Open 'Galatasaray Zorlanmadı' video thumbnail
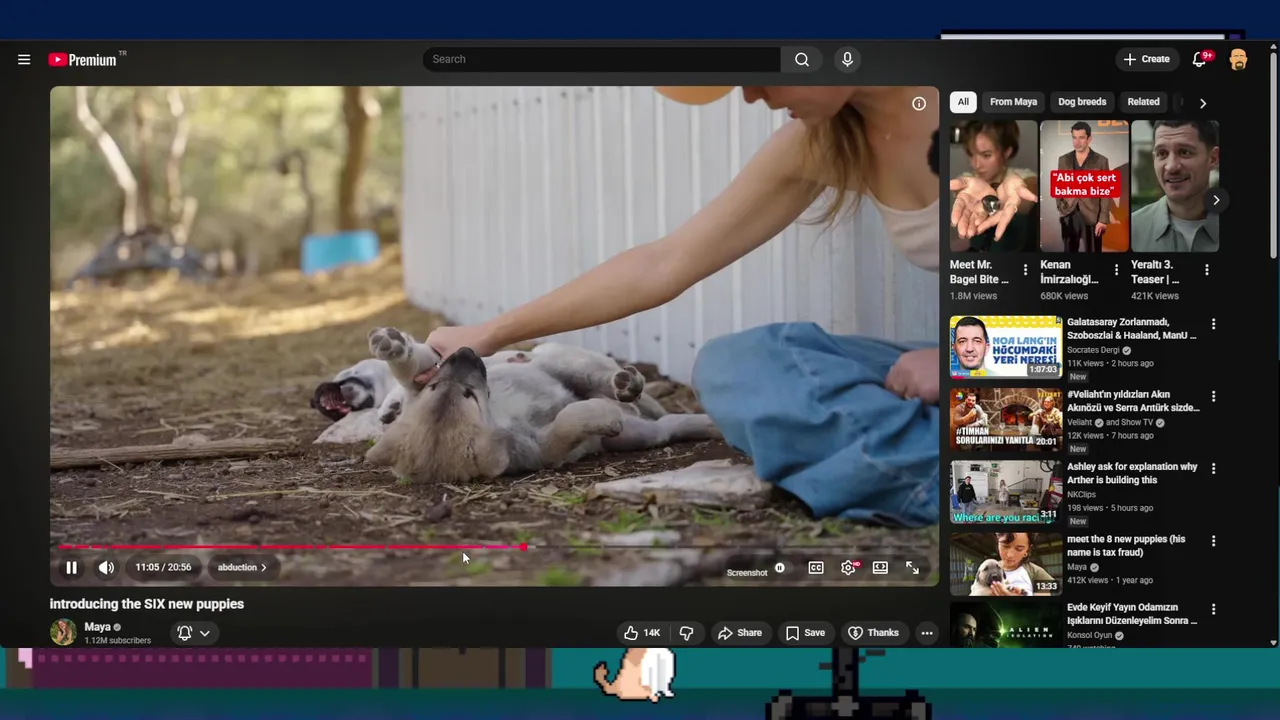 tap(1006, 347)
